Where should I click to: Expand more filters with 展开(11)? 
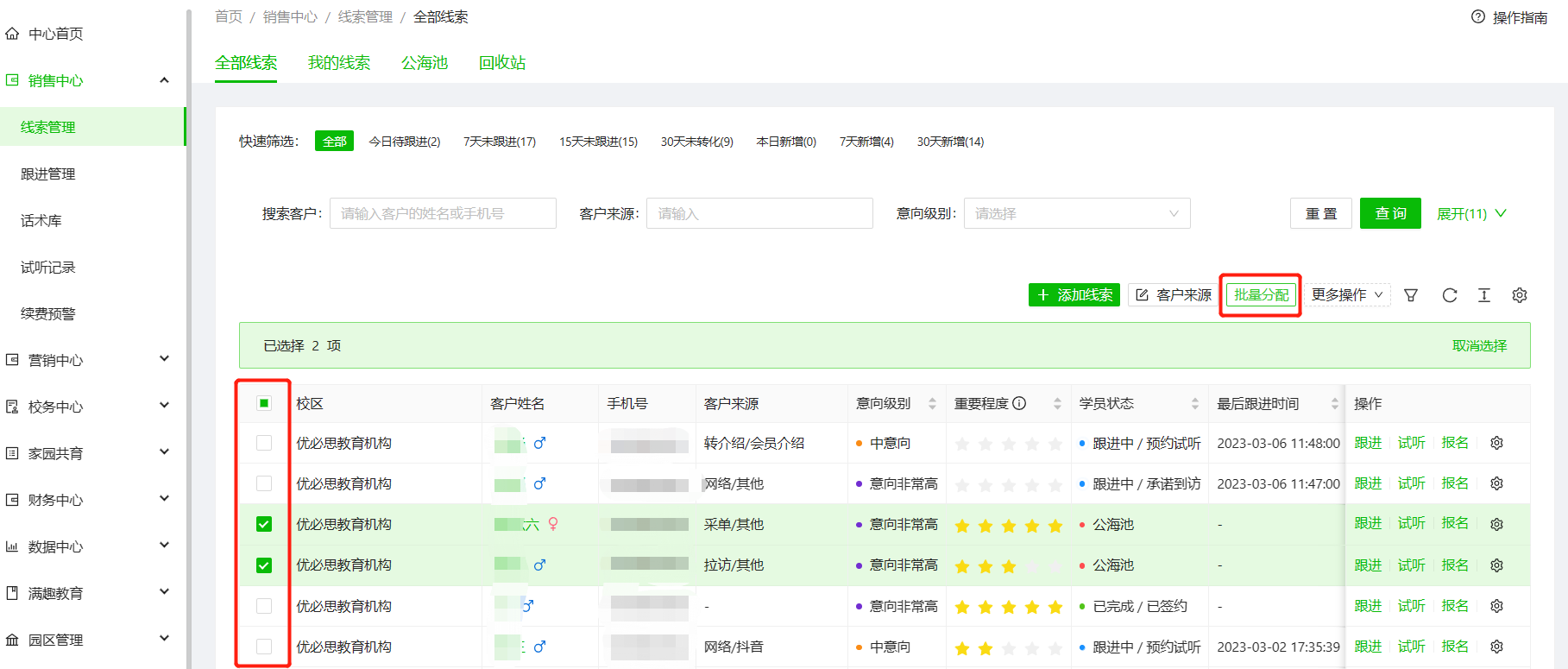(1471, 213)
